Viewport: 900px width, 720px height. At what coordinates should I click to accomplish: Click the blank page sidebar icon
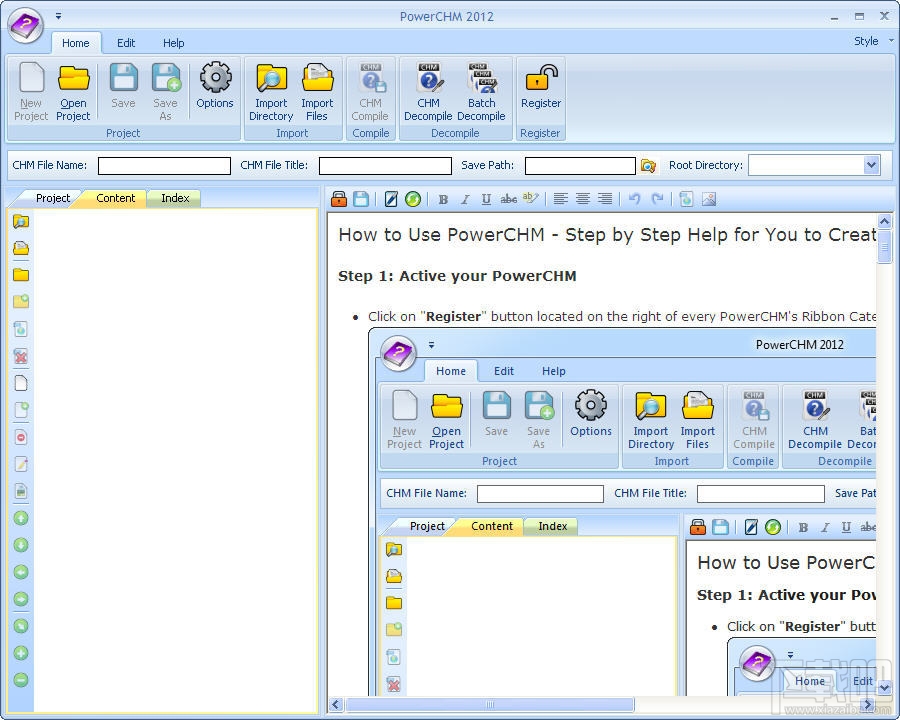21,383
